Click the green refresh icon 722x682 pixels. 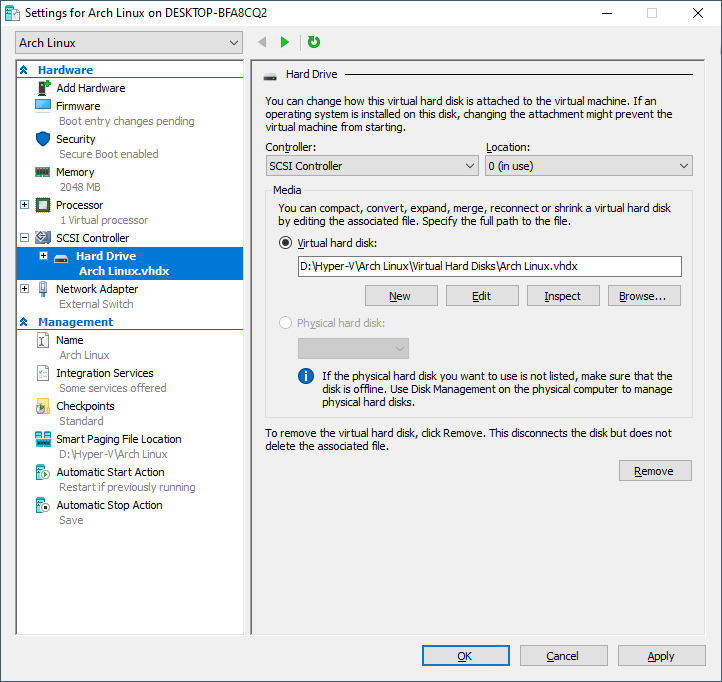tap(314, 42)
